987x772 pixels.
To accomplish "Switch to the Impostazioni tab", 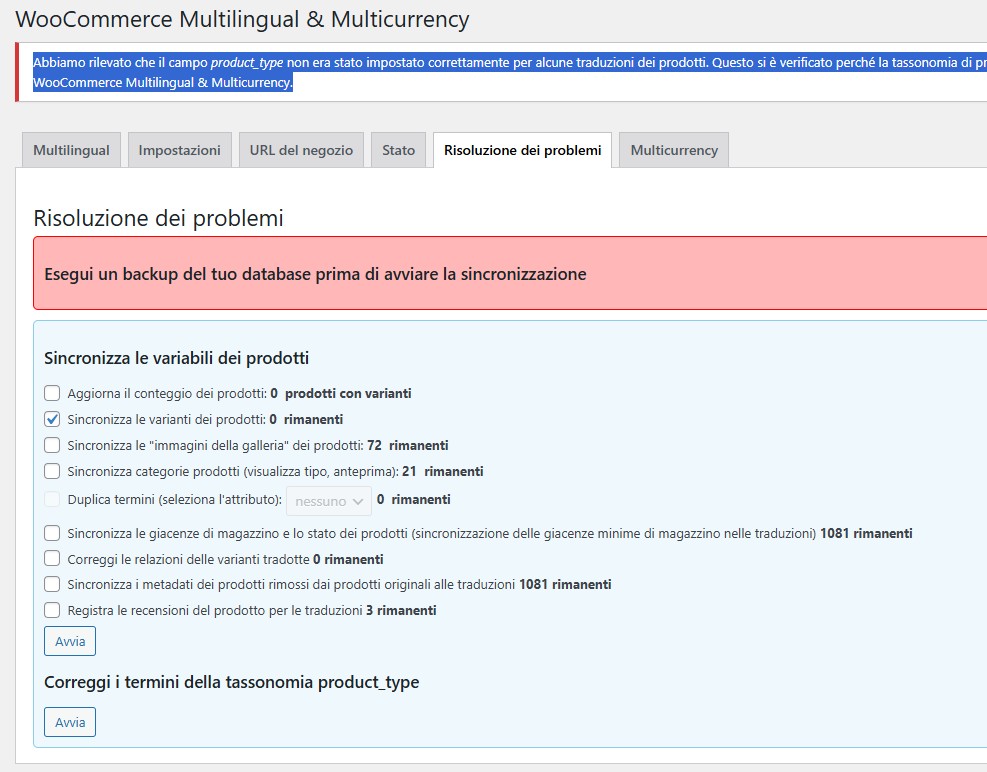I will click(x=179, y=150).
